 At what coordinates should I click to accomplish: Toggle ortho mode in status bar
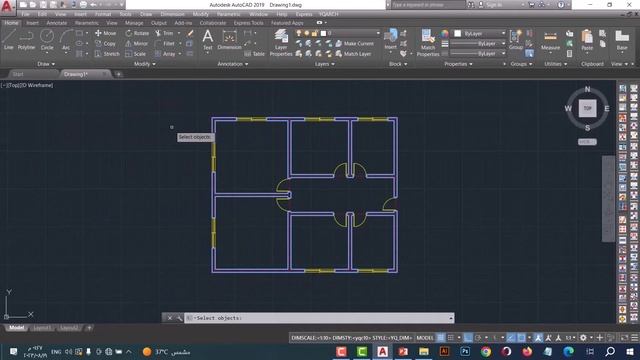468,338
